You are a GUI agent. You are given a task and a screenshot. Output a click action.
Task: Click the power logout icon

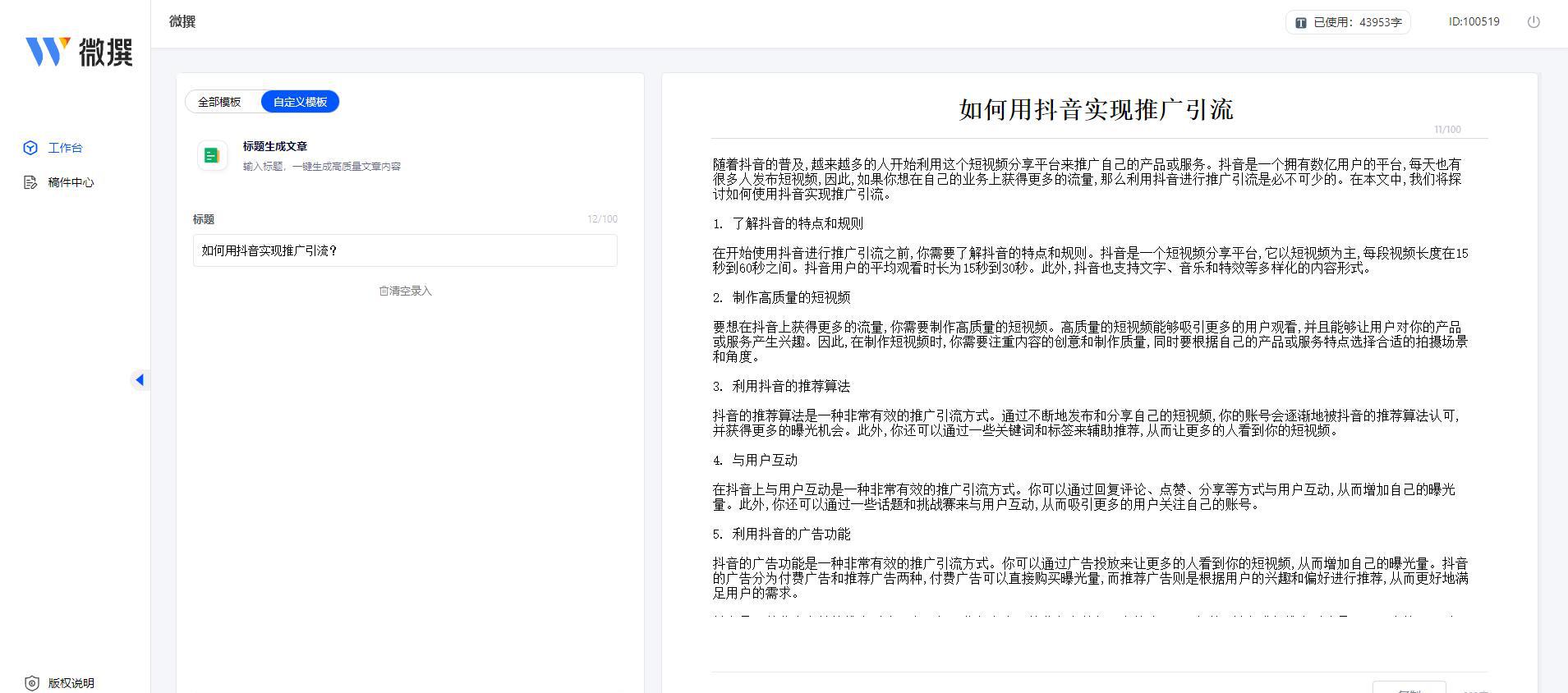click(x=1534, y=22)
